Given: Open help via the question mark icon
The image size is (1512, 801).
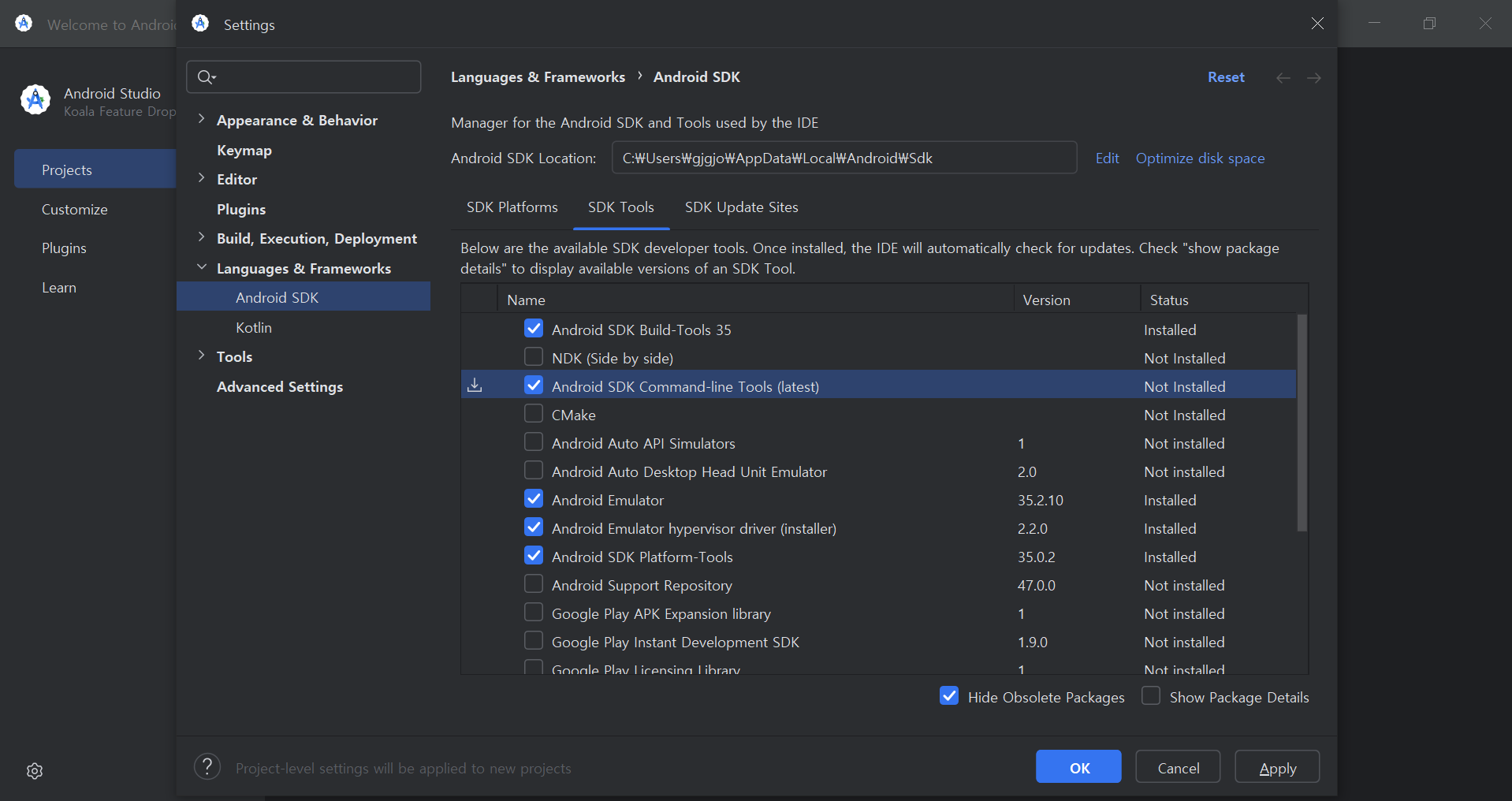Looking at the screenshot, I should [x=207, y=766].
